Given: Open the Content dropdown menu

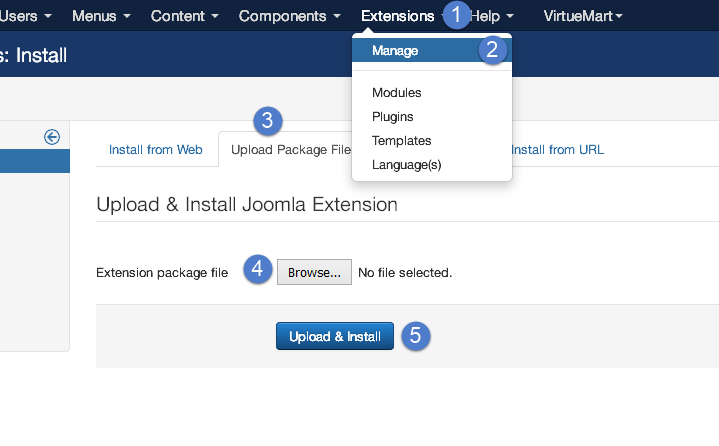Looking at the screenshot, I should (x=184, y=16).
